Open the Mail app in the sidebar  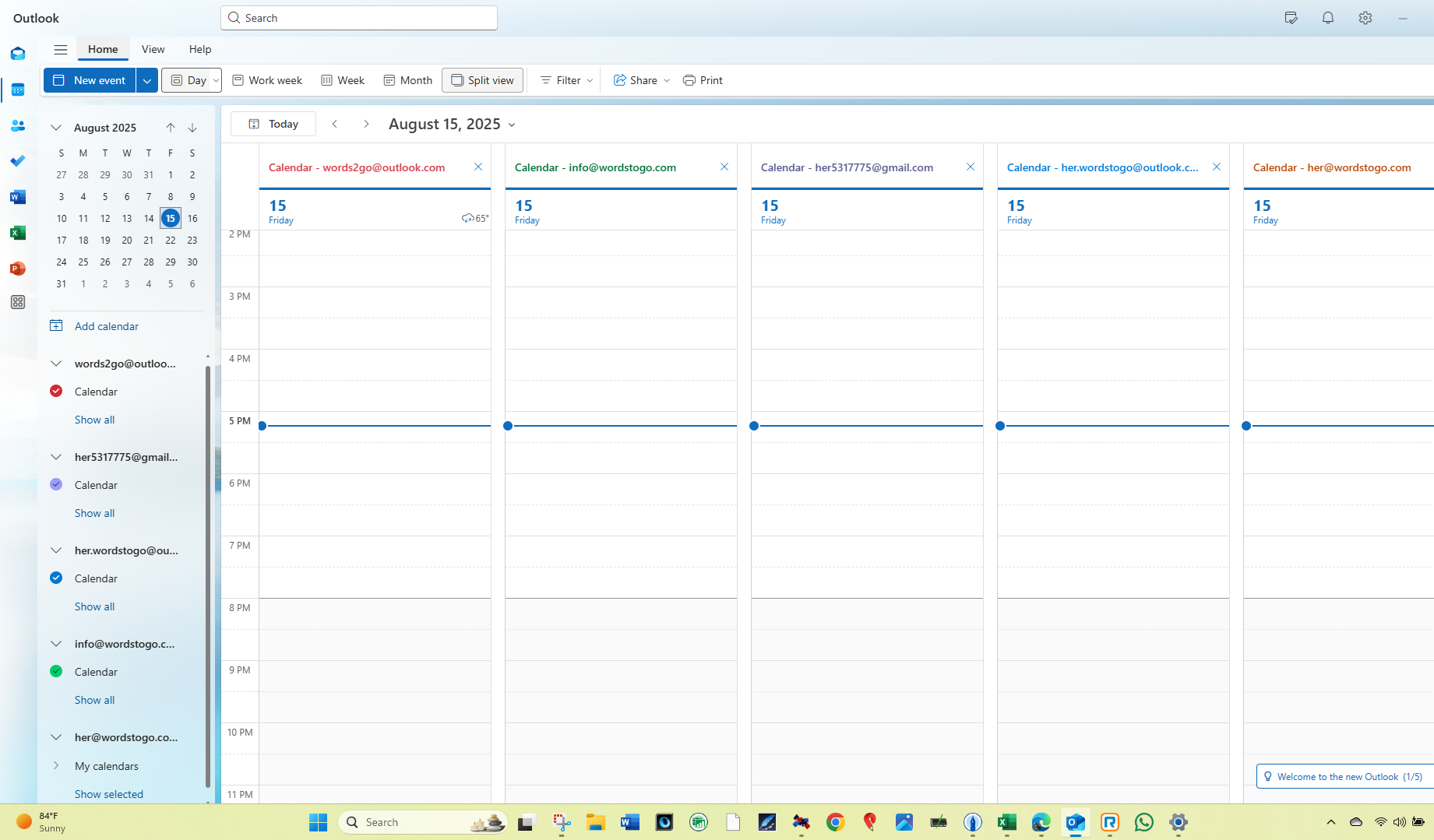pyautogui.click(x=17, y=53)
